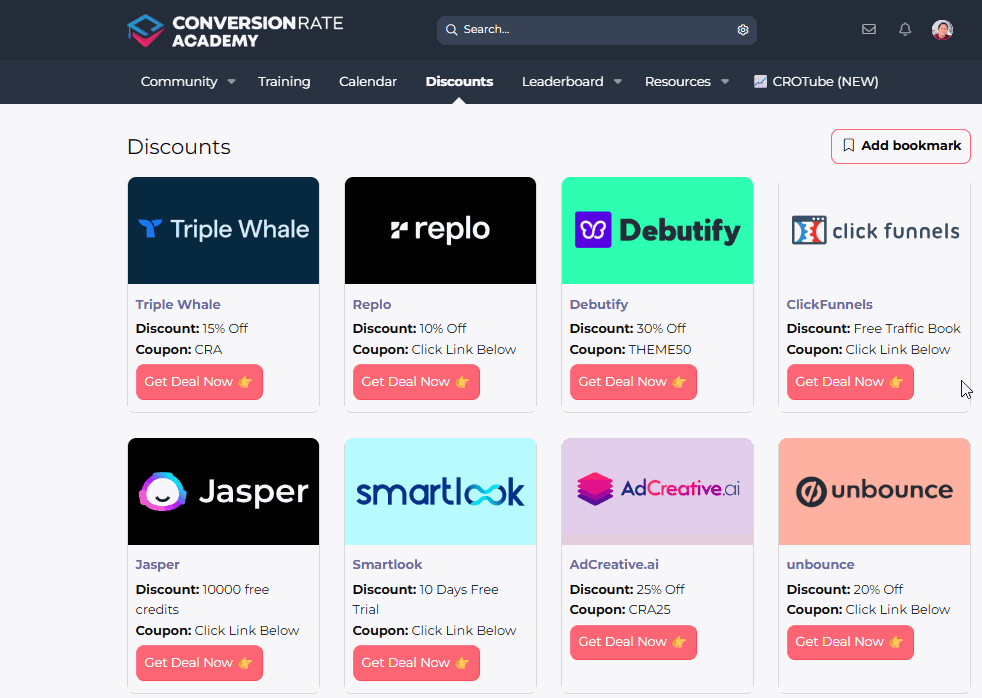Image resolution: width=982 pixels, height=698 pixels.
Task: Click in the Search field
Action: pos(596,30)
